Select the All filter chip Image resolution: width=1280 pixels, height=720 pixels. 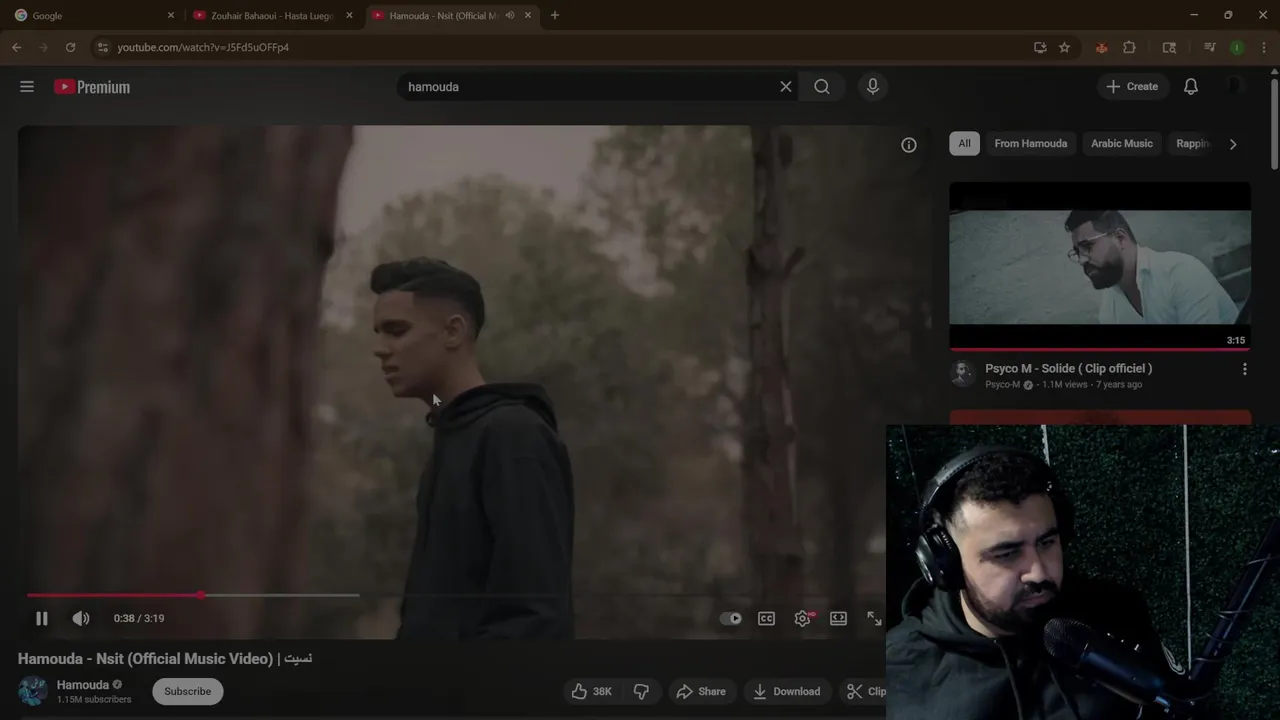[964, 143]
